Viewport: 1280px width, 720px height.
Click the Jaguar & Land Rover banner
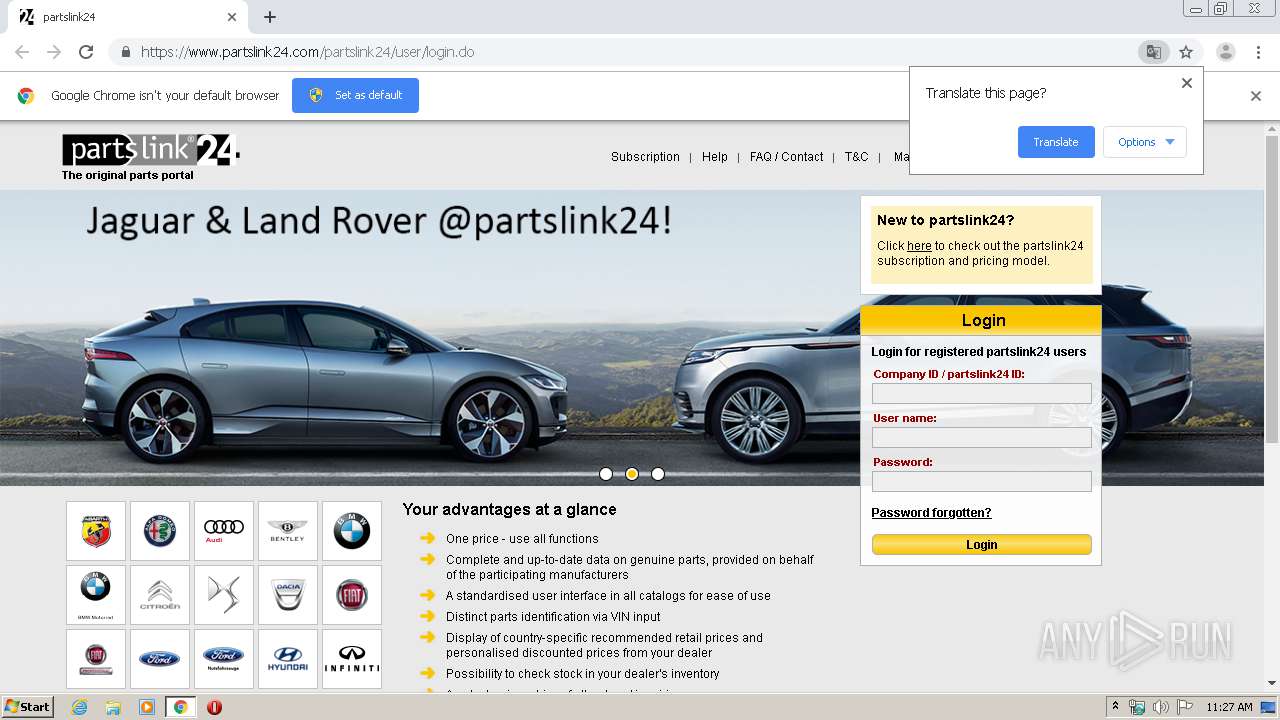tap(430, 338)
